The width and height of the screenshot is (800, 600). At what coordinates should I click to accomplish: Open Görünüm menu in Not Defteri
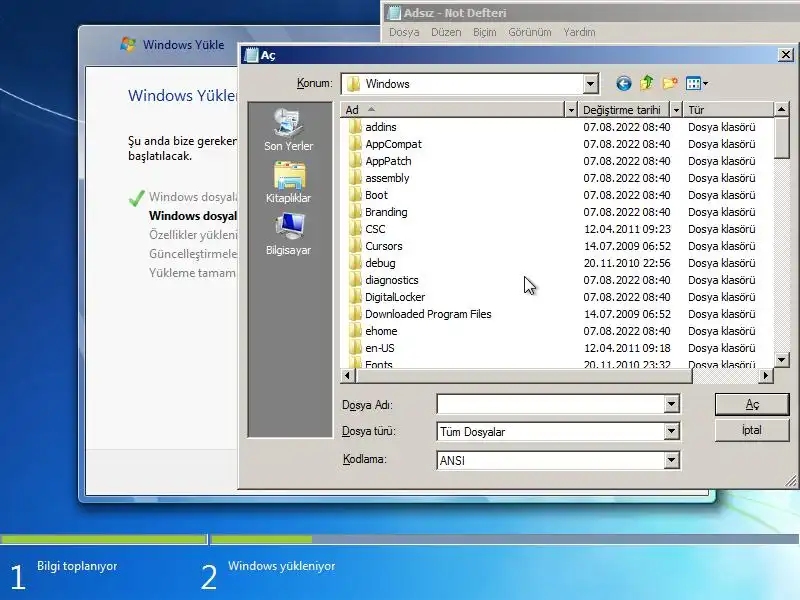point(530,32)
